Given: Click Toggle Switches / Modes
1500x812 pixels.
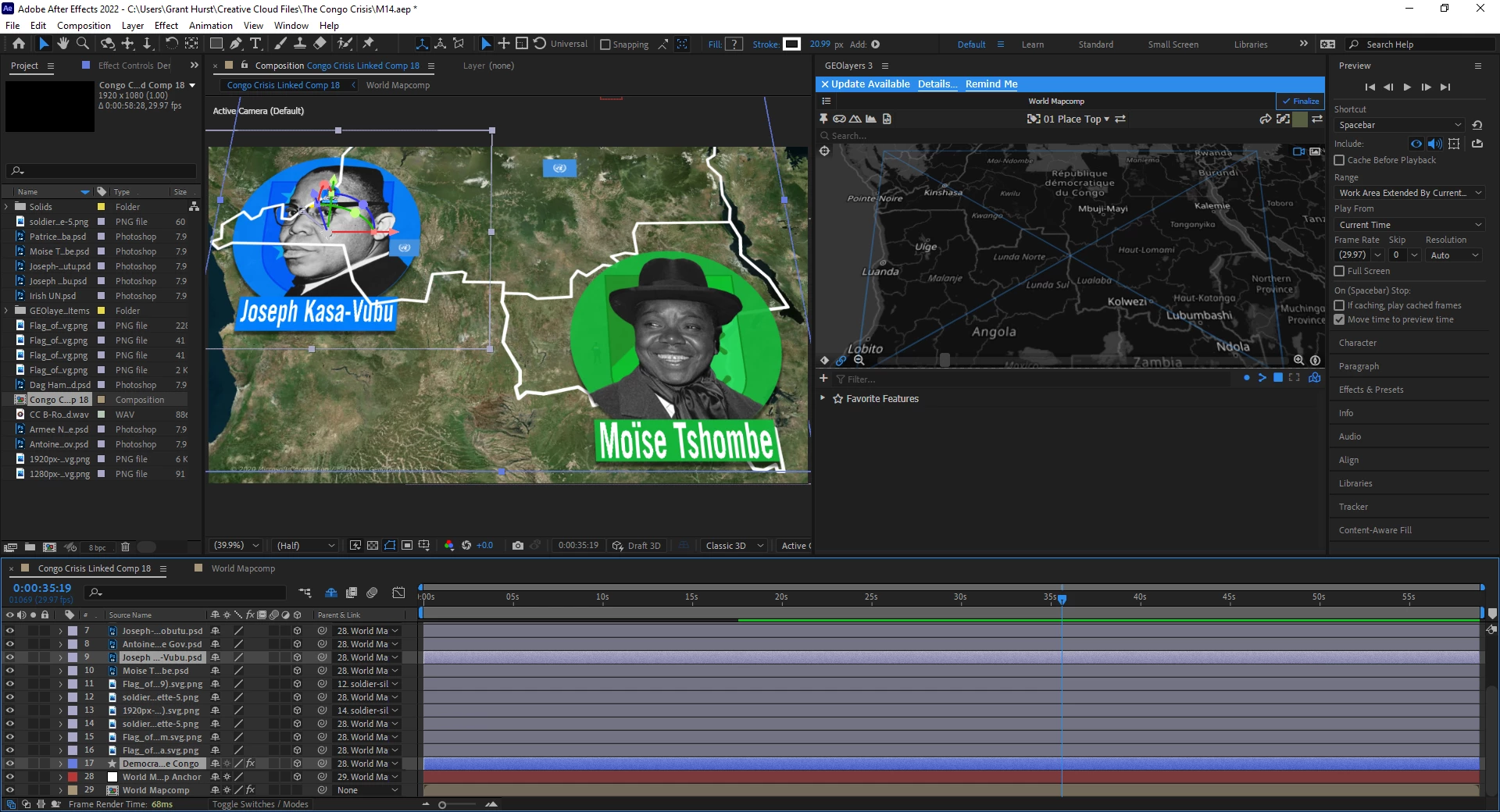Looking at the screenshot, I should click(260, 804).
